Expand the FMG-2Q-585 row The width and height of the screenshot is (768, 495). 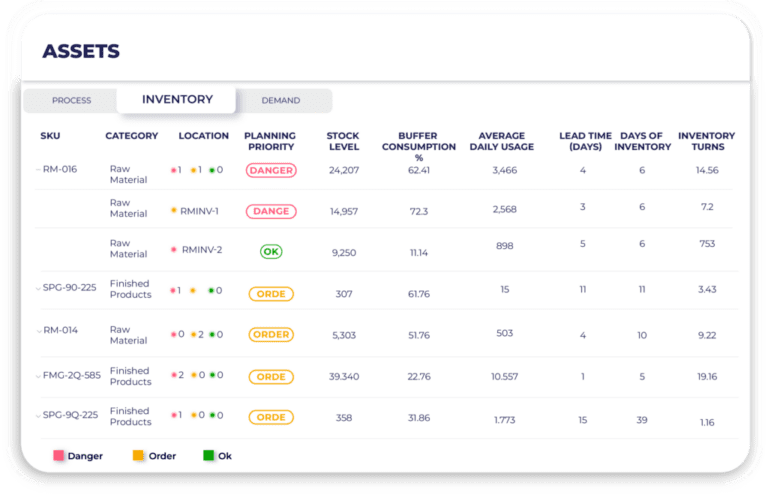pyautogui.click(x=38, y=376)
